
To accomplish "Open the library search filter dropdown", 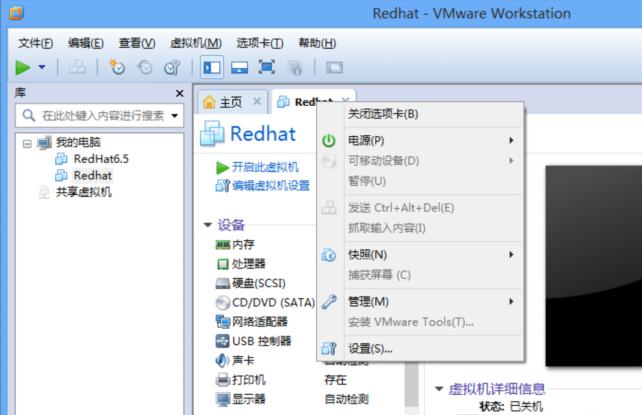I will click(x=175, y=116).
